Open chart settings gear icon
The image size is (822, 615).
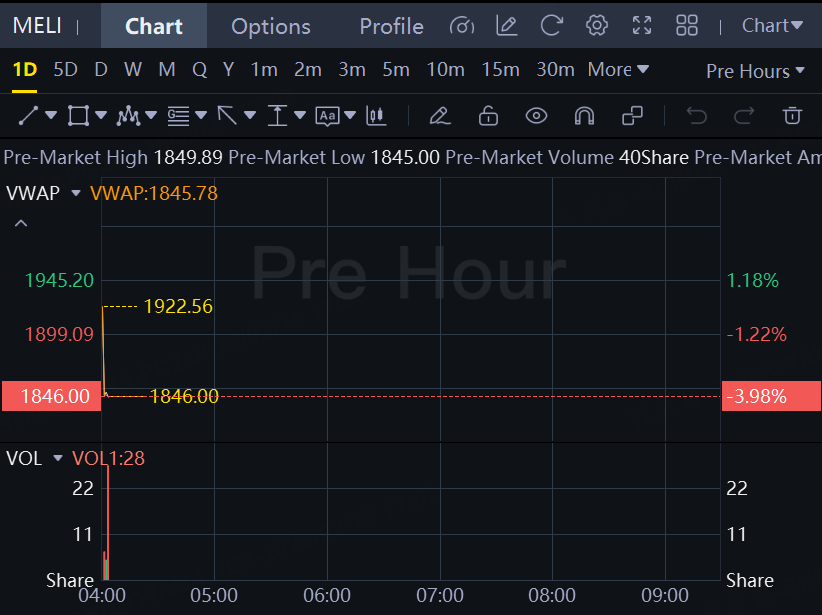(x=597, y=26)
